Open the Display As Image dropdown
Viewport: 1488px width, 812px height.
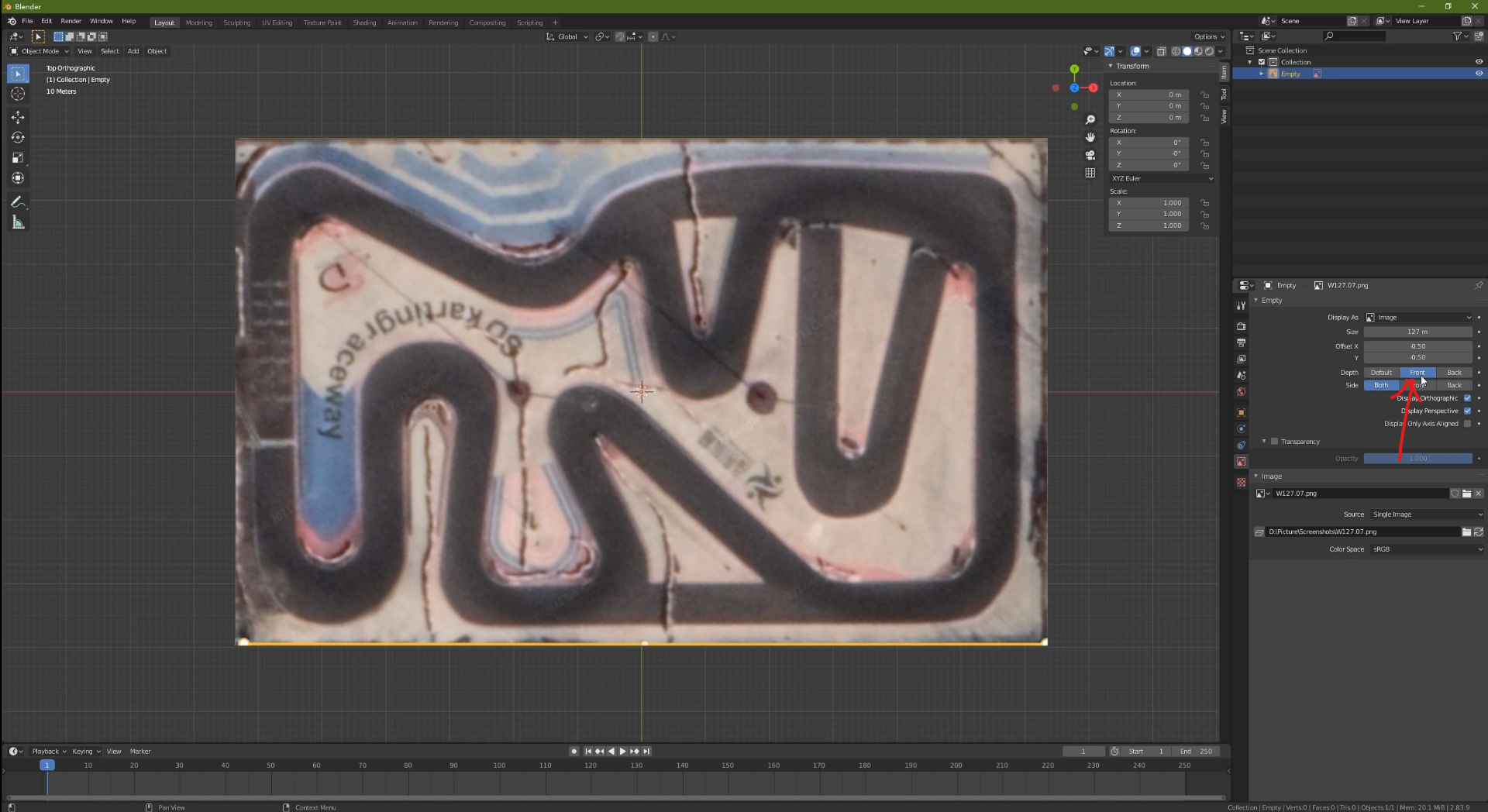click(1417, 318)
